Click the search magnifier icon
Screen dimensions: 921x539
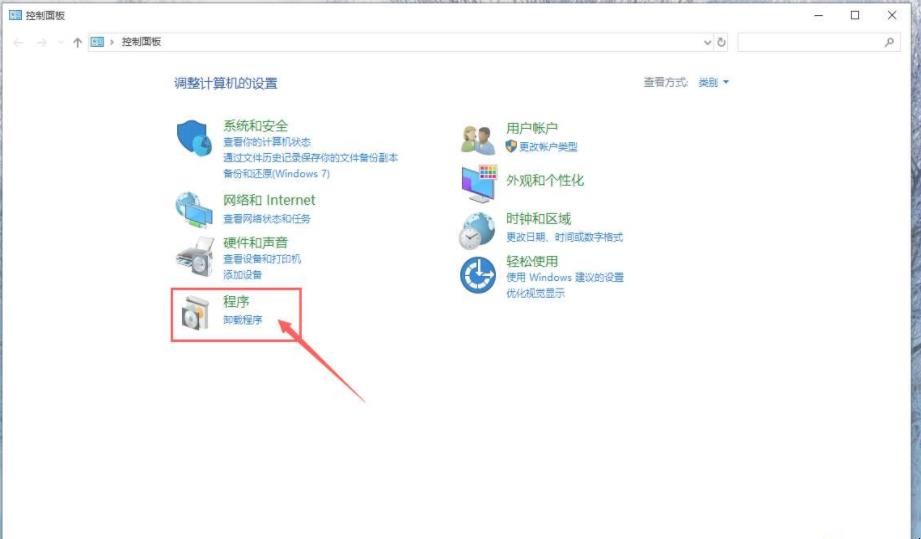pos(889,42)
